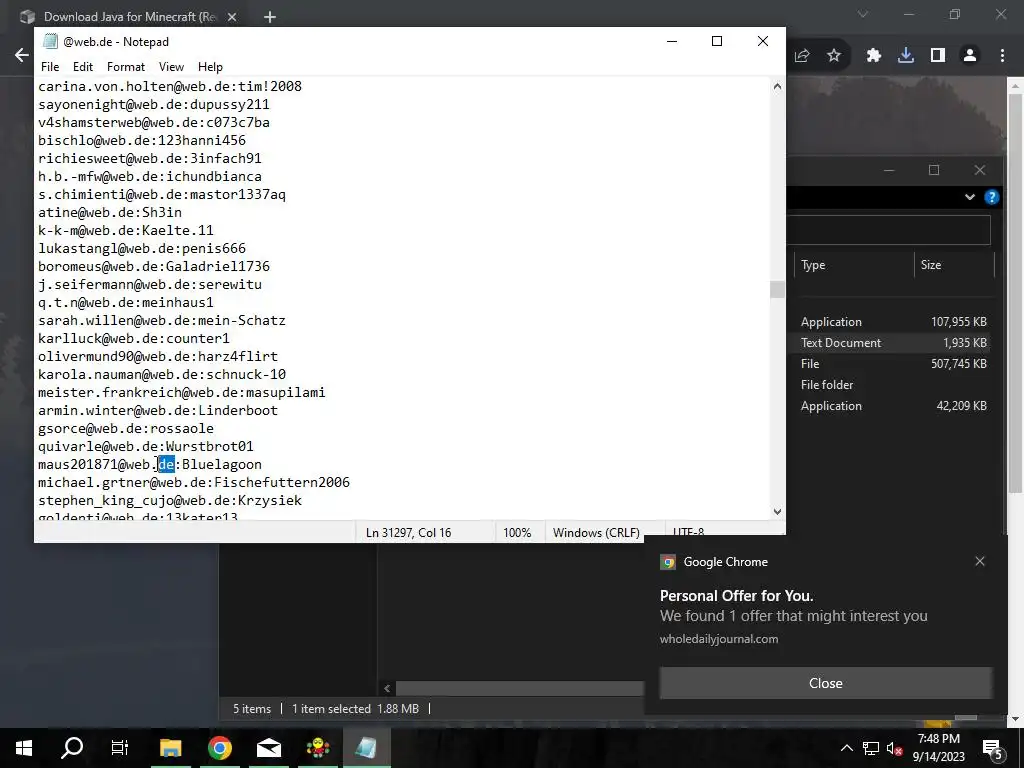This screenshot has height=768, width=1024.
Task: Show hidden tray icons chevron
Action: pyautogui.click(x=846, y=748)
